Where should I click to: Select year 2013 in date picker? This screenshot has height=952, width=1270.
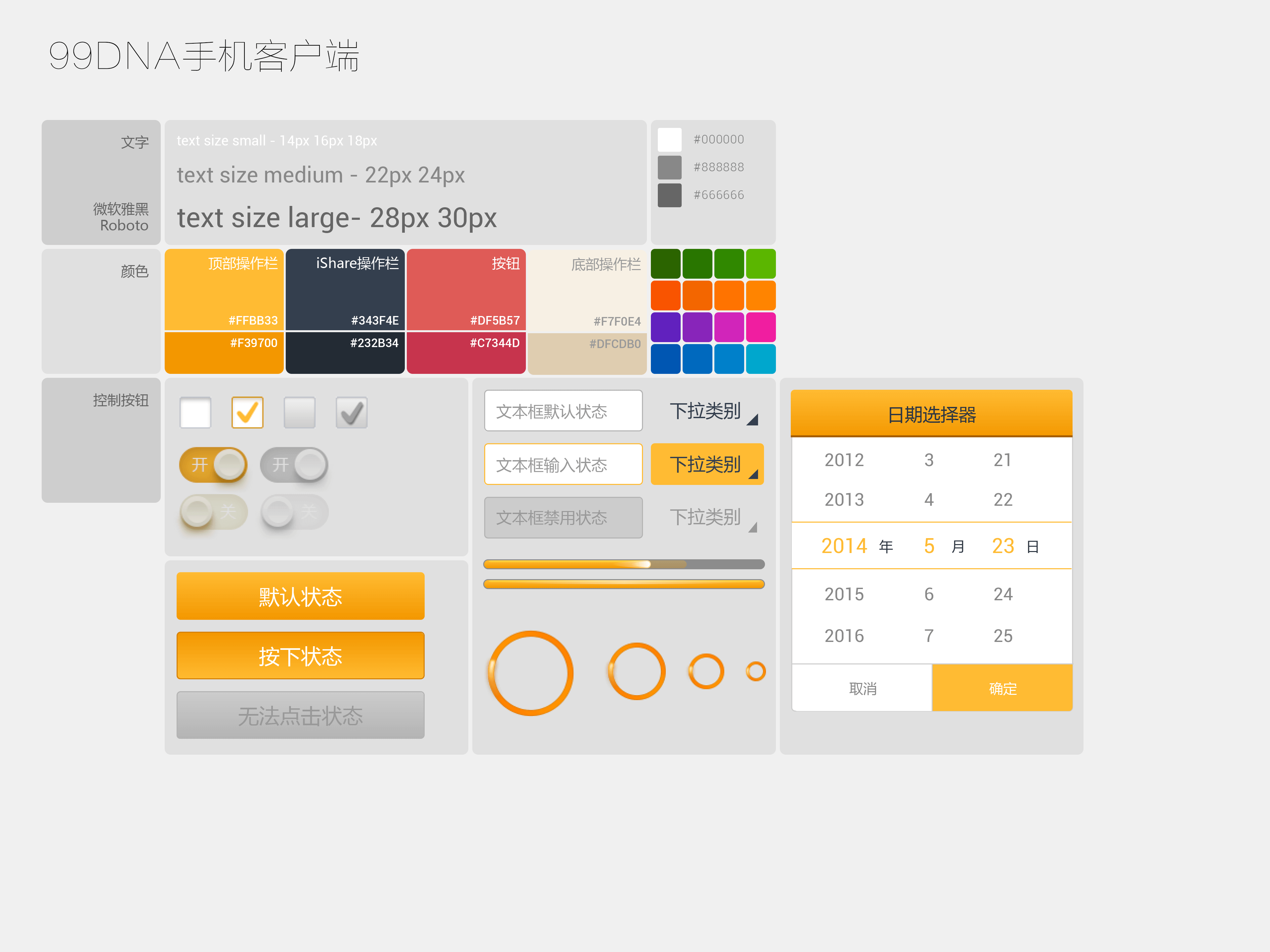[x=844, y=499]
